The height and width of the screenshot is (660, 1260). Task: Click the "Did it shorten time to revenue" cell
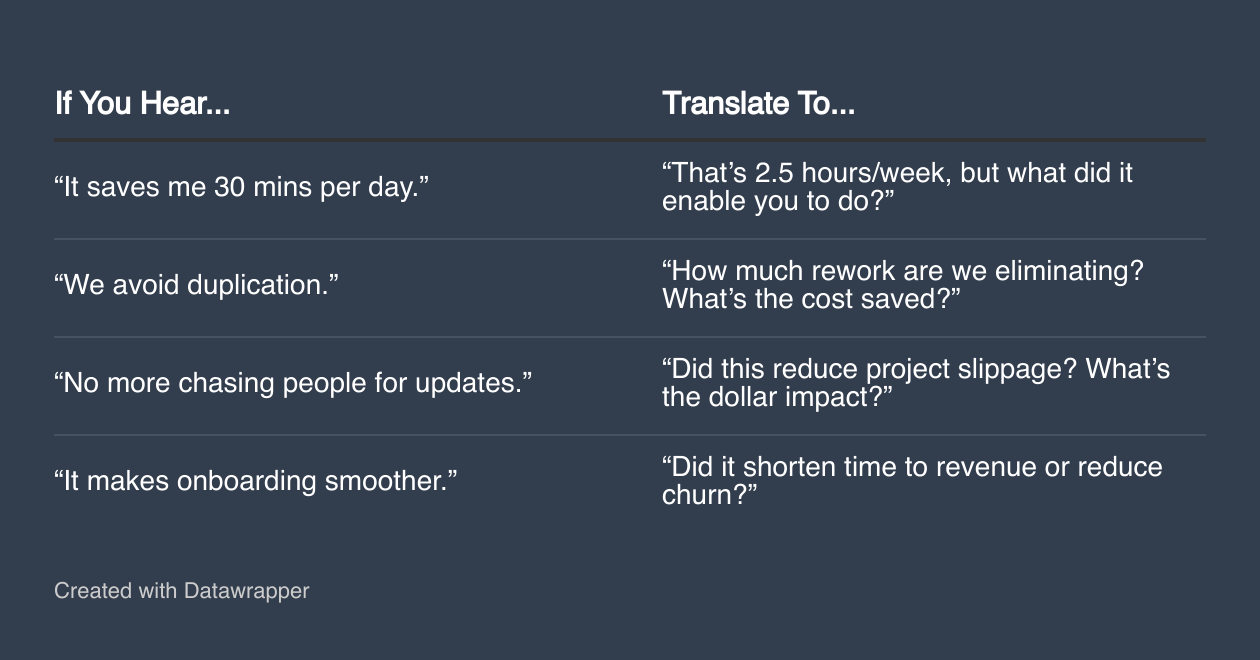(x=911, y=481)
